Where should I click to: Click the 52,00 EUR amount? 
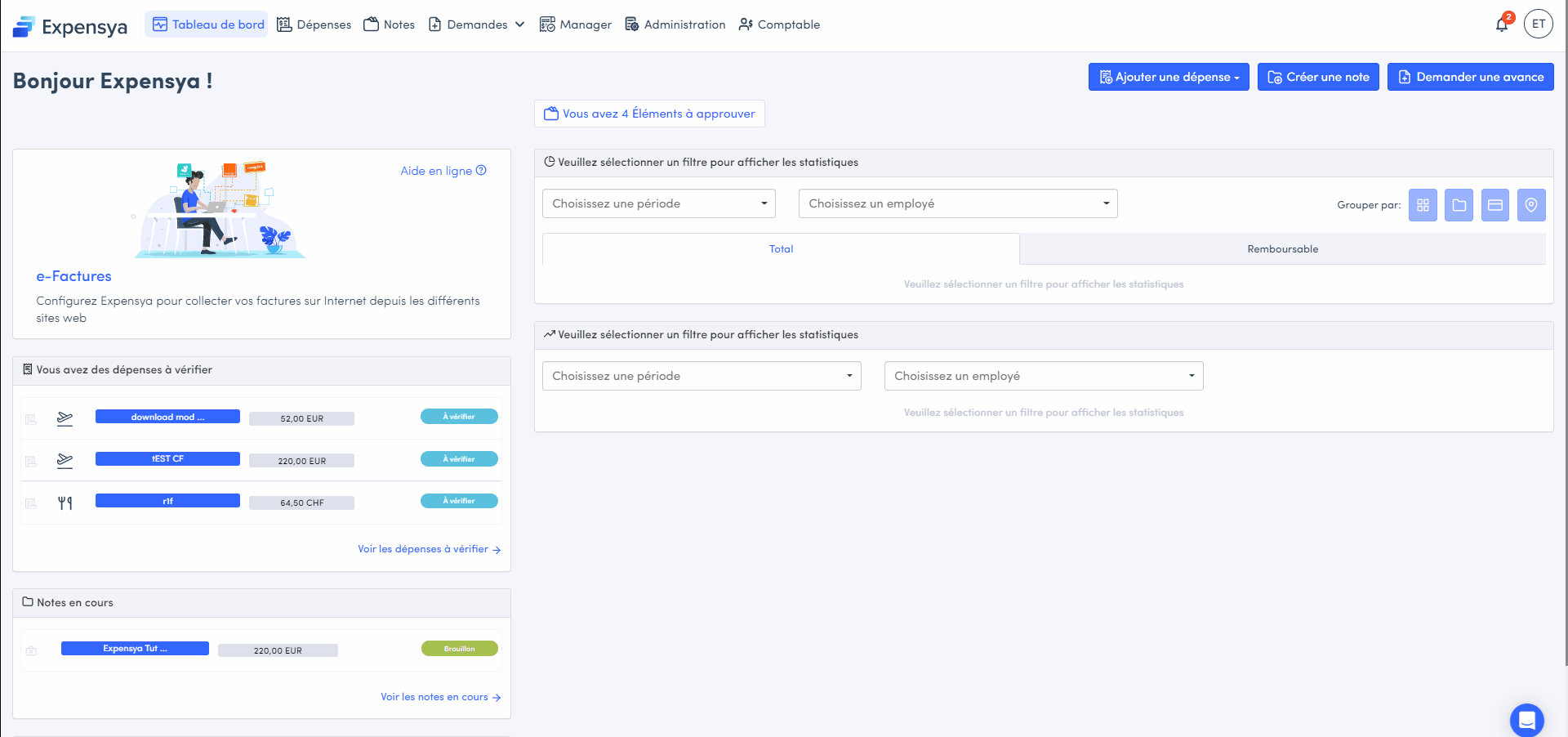[x=301, y=419]
